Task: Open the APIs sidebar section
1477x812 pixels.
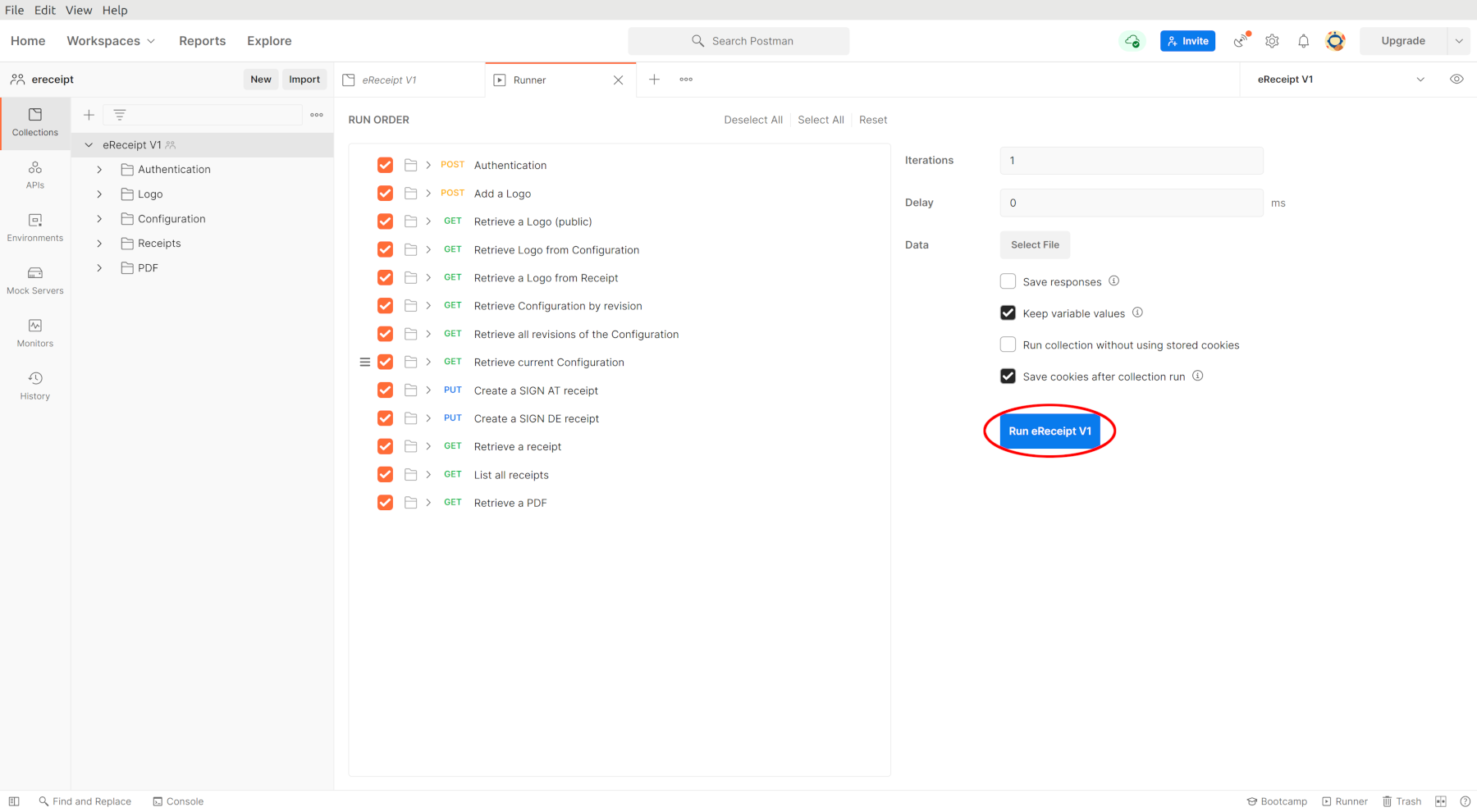Action: [35, 175]
